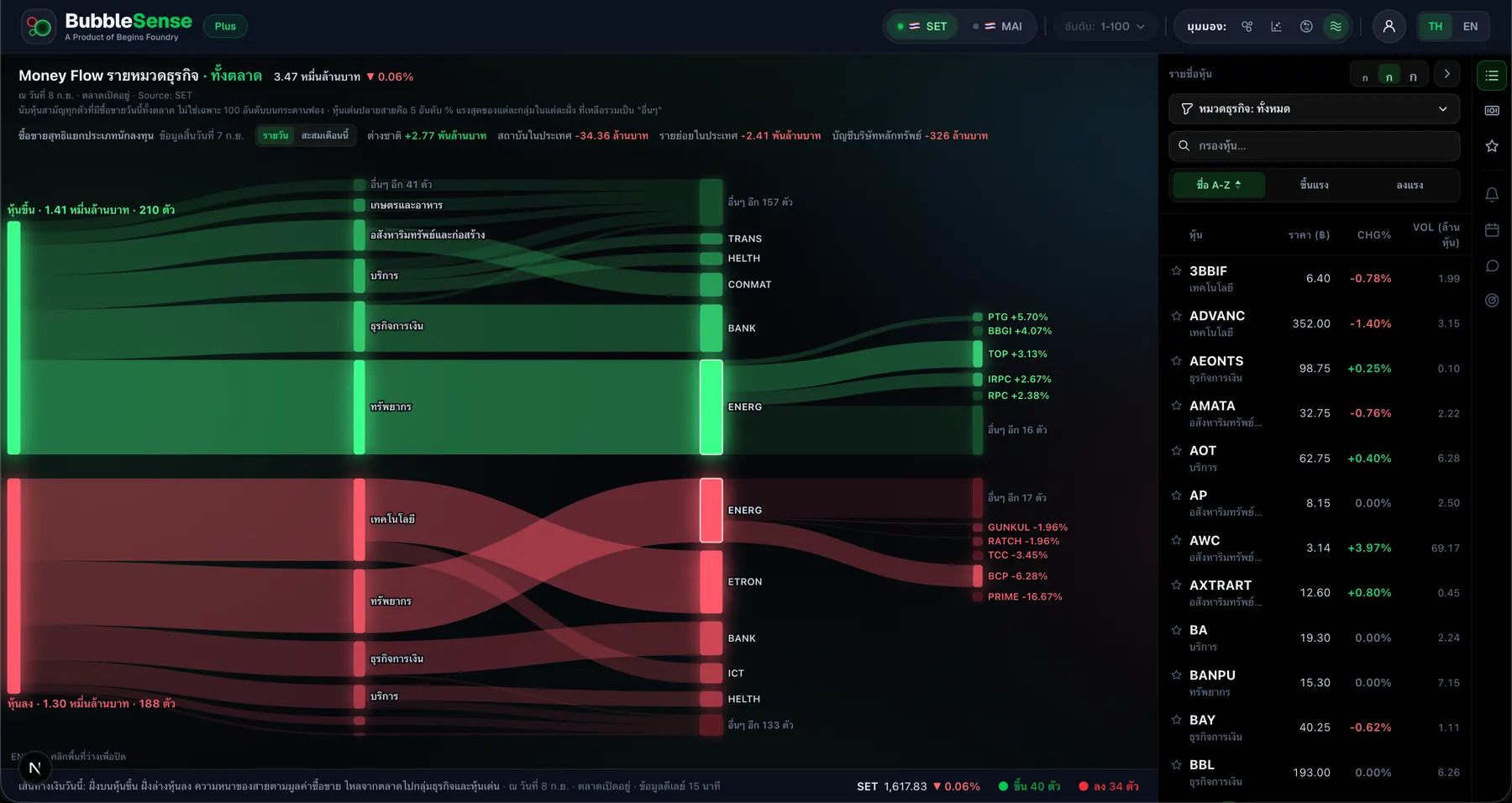Click the target icon in right sidebar
This screenshot has height=803, width=1512.
pyautogui.click(x=1492, y=301)
